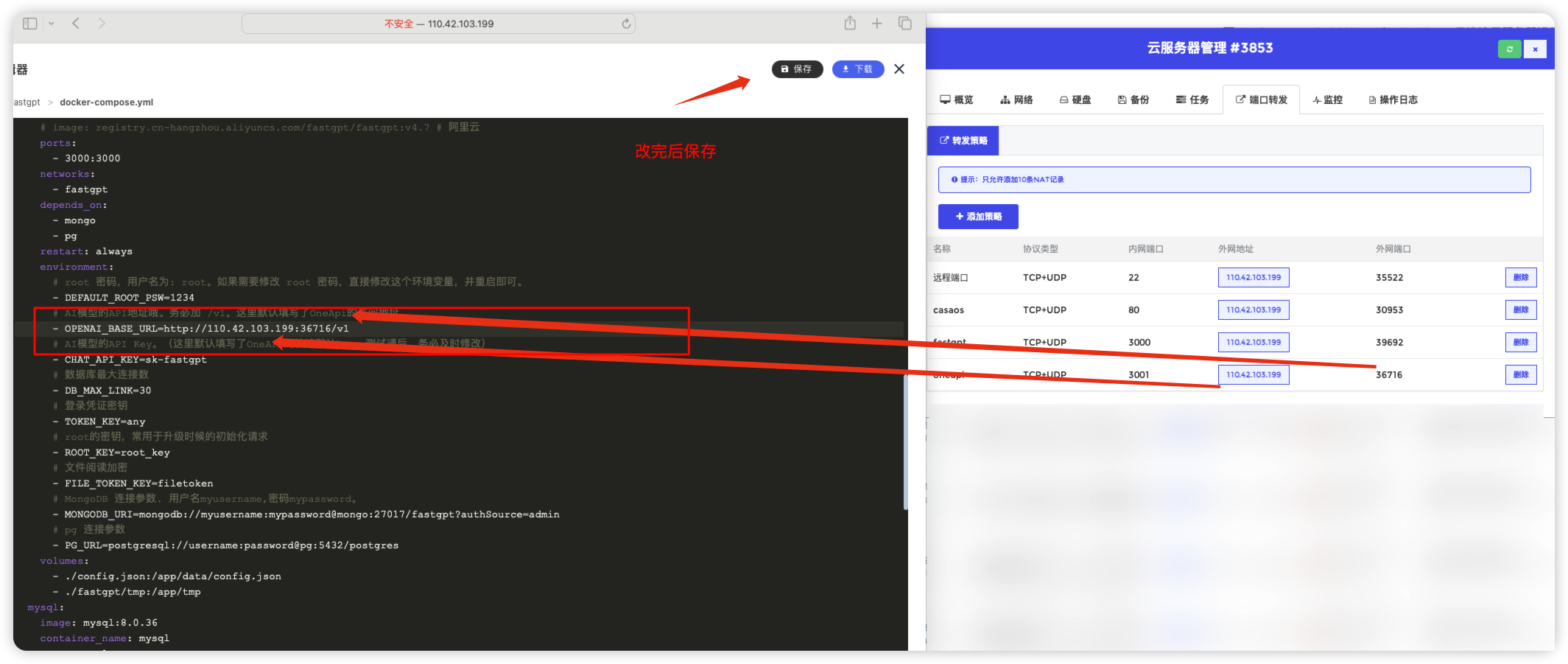Viewport: 1568px width, 664px height.
Task: Click external port value 35522
Action: pyautogui.click(x=1389, y=278)
